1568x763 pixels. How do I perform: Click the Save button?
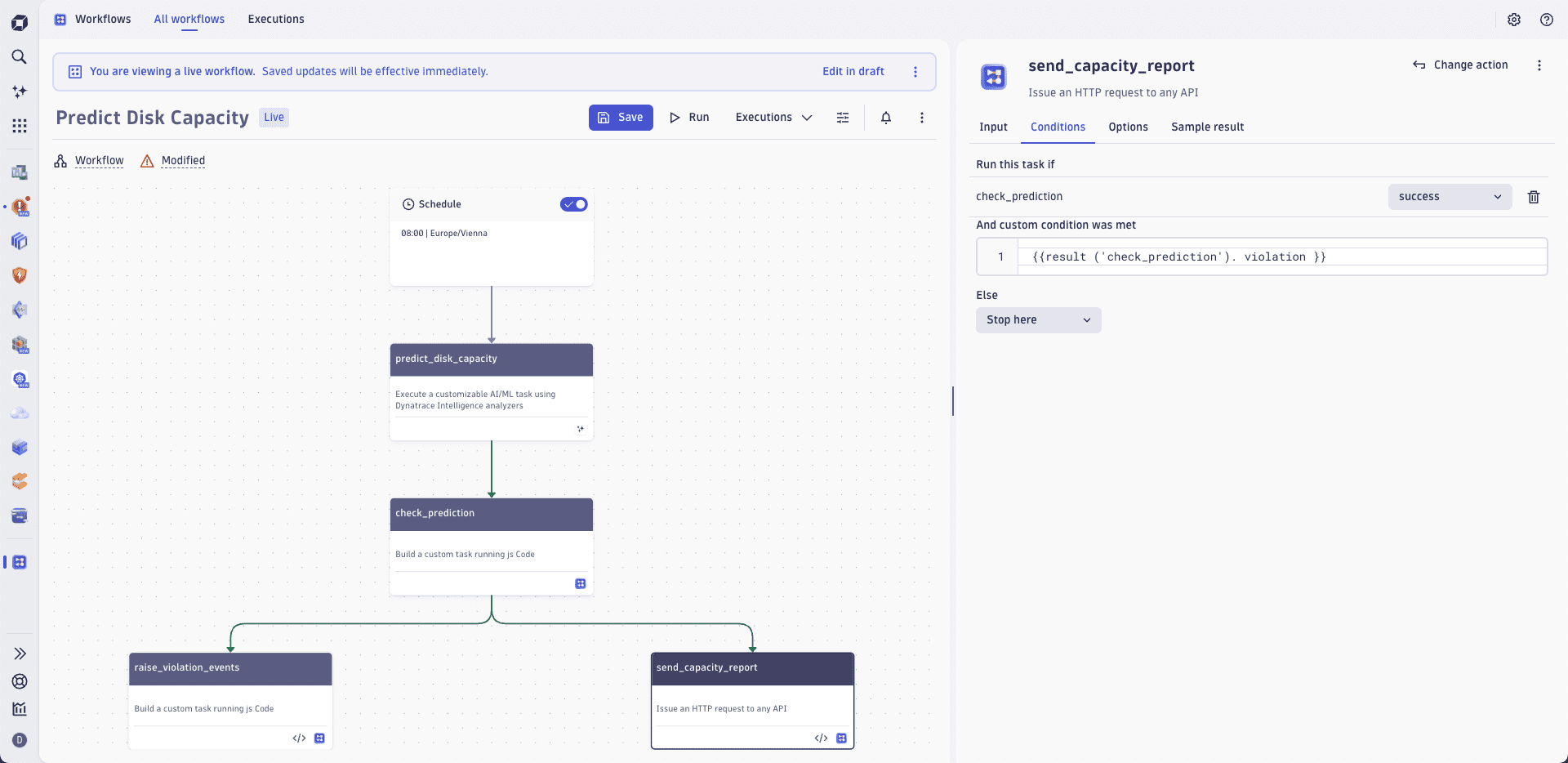621,118
